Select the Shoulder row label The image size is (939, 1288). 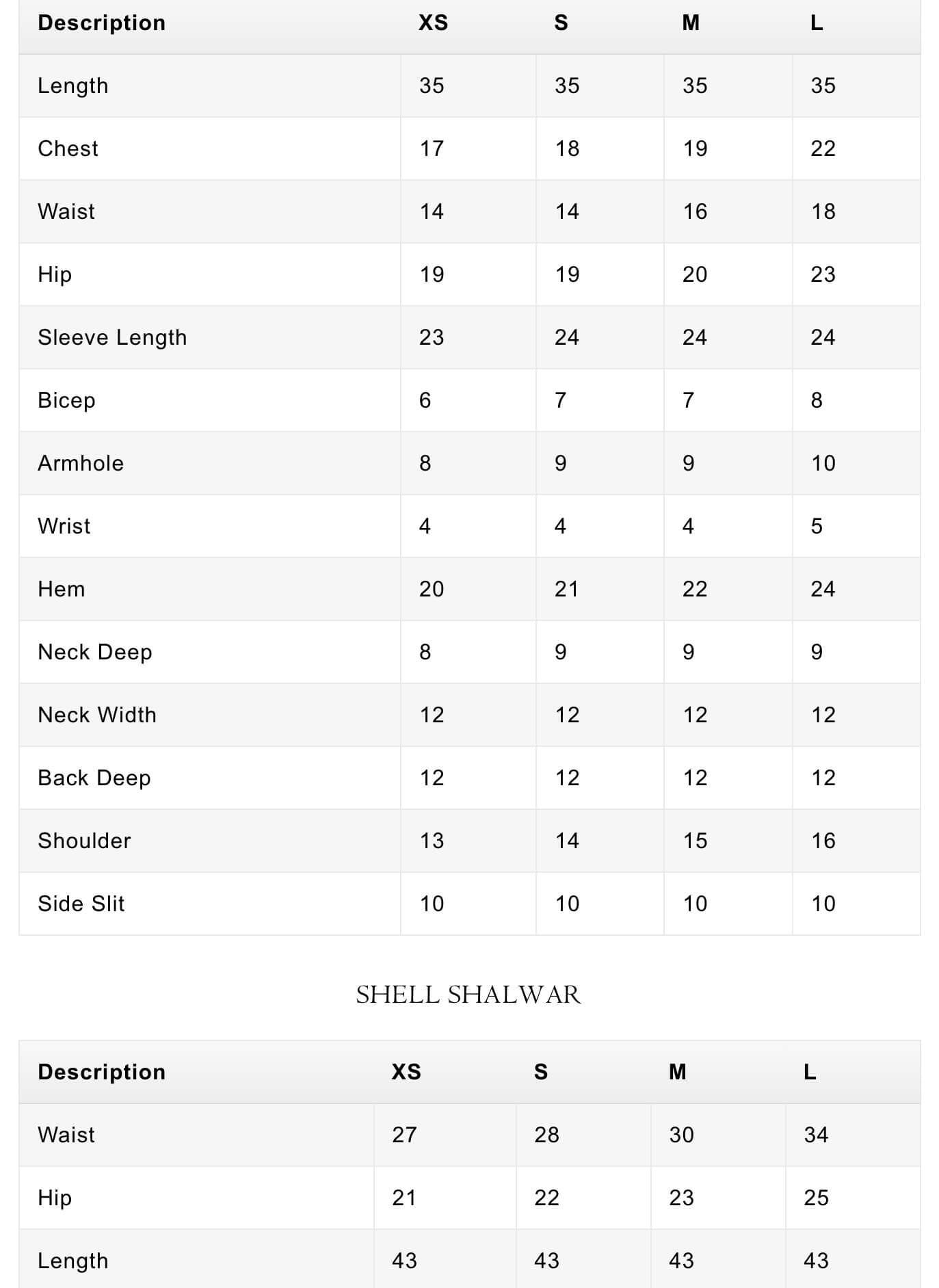84,841
